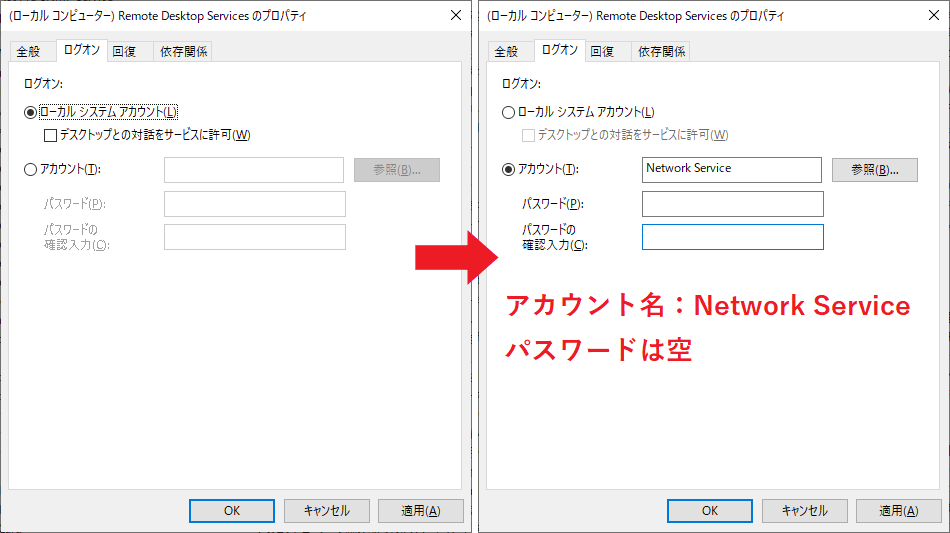Open 依存関係 tab in left dialog
The image size is (950, 533).
pos(183,52)
